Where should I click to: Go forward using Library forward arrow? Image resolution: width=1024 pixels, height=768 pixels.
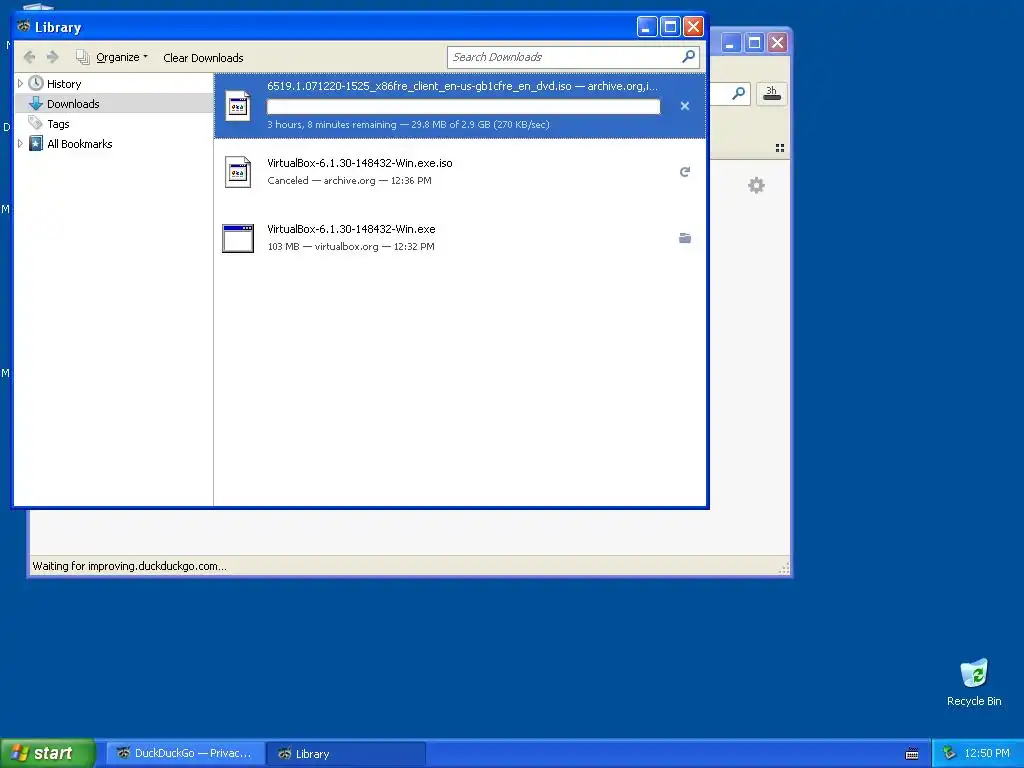(53, 57)
